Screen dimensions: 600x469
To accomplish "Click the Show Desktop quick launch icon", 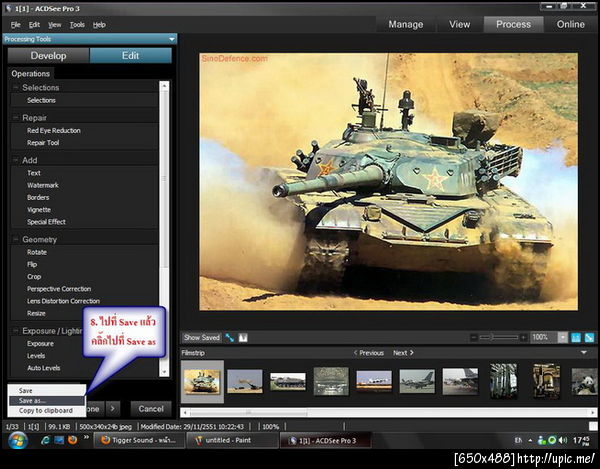I will 59,440.
